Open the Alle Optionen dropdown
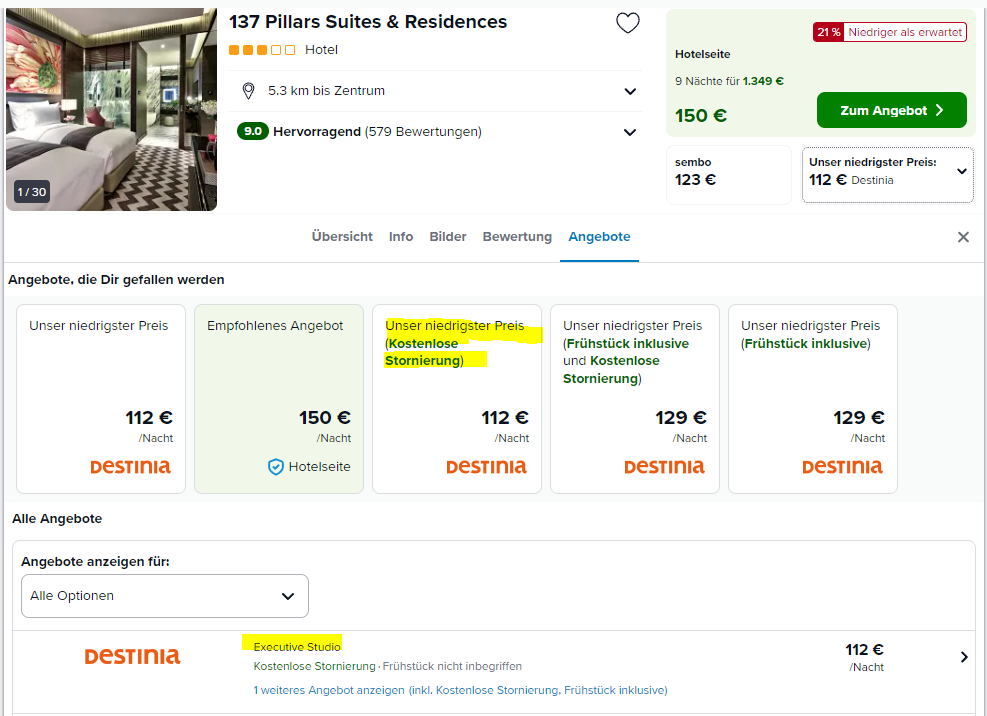Viewport: 987px width, 716px height. tap(165, 596)
